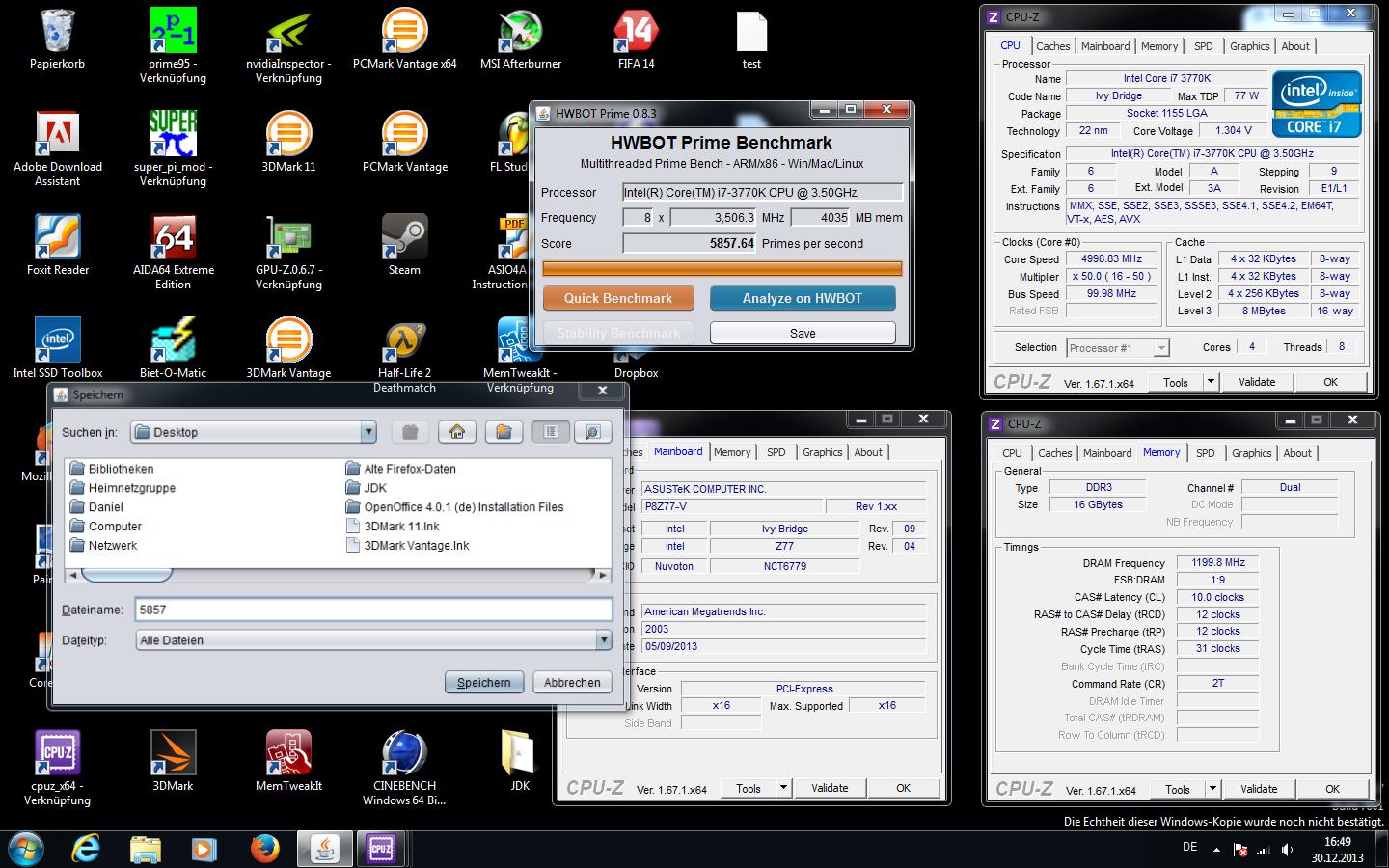Viewport: 1389px width, 868px height.
Task: Select OpenOffice 4.0.1 Installation Files folder
Action: pos(454,507)
